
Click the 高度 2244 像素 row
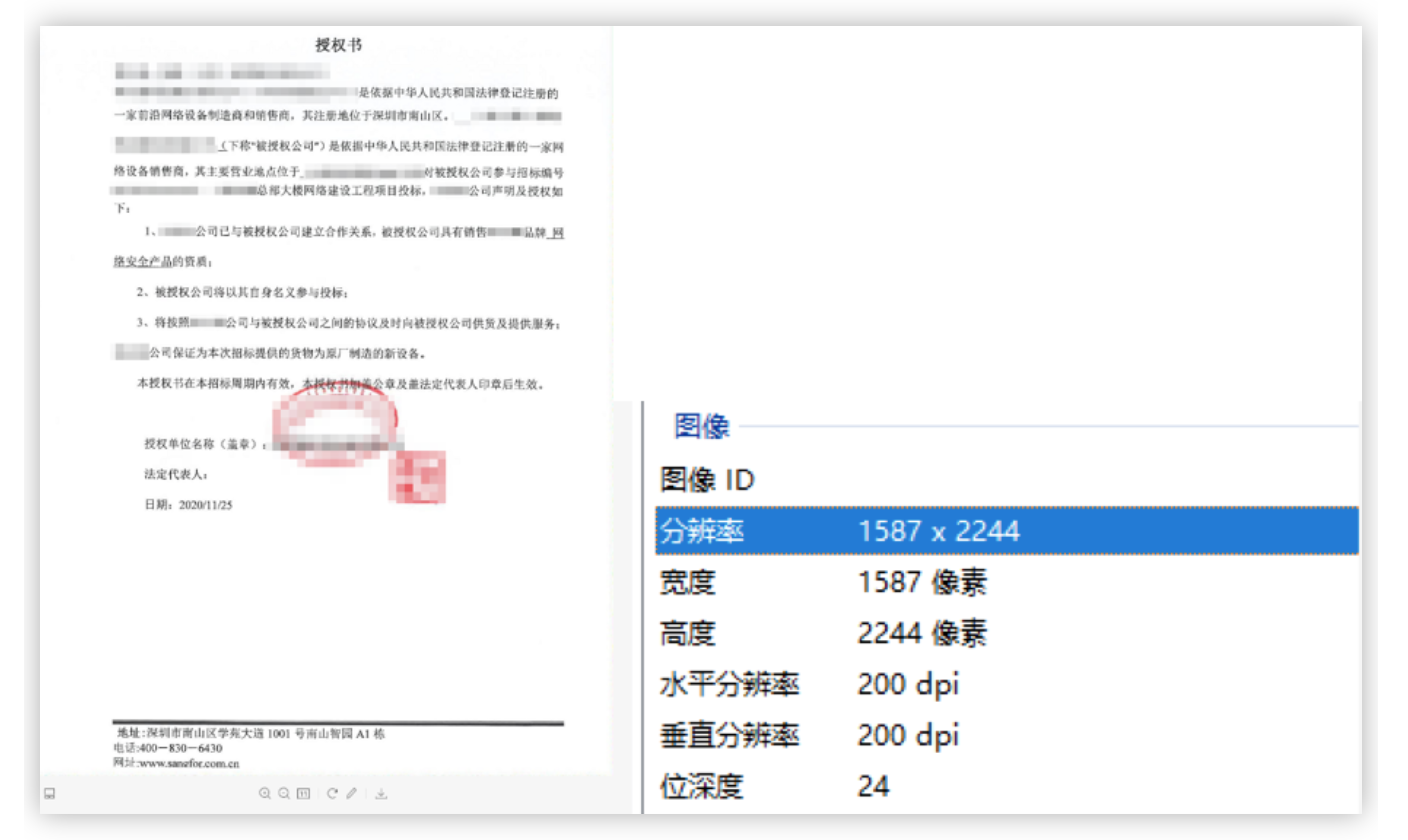[x=1007, y=633]
